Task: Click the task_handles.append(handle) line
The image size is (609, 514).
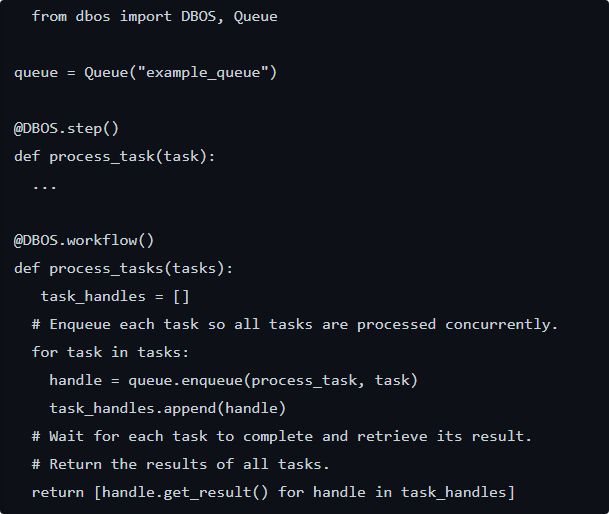Action: 168,408
